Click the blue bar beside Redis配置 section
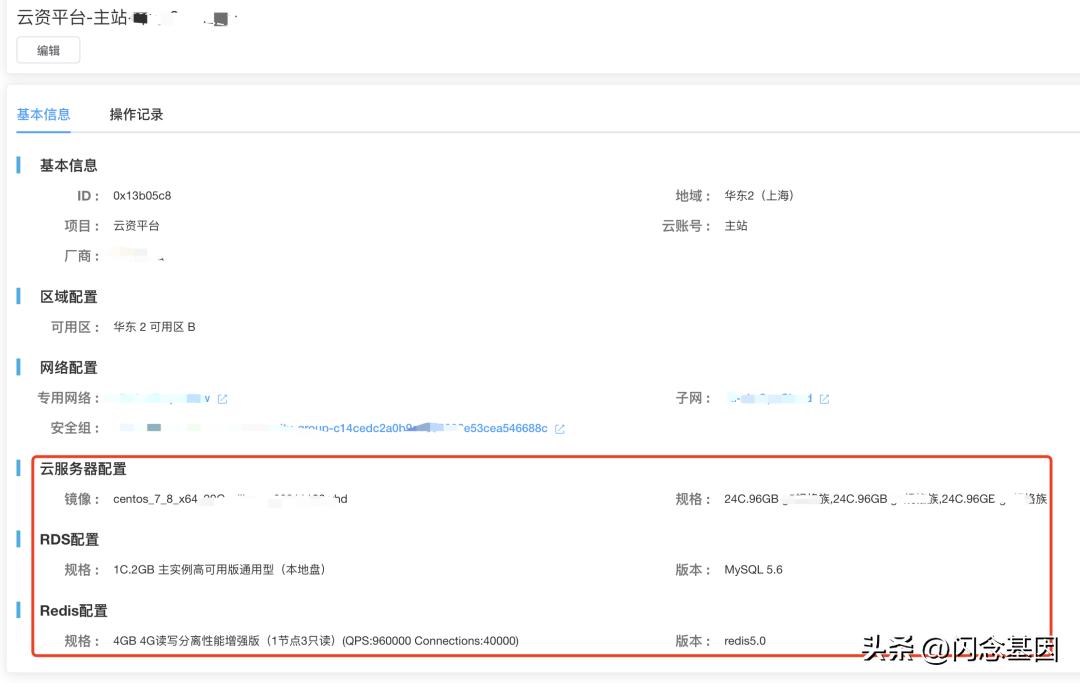 [x=18, y=610]
